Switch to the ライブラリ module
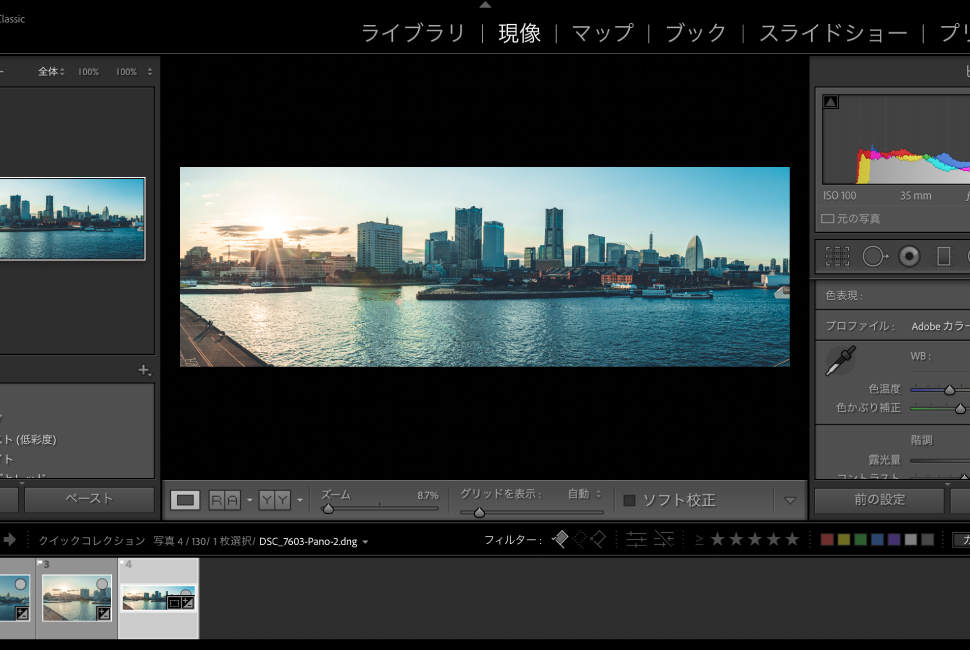This screenshot has height=650, width=970. [413, 33]
